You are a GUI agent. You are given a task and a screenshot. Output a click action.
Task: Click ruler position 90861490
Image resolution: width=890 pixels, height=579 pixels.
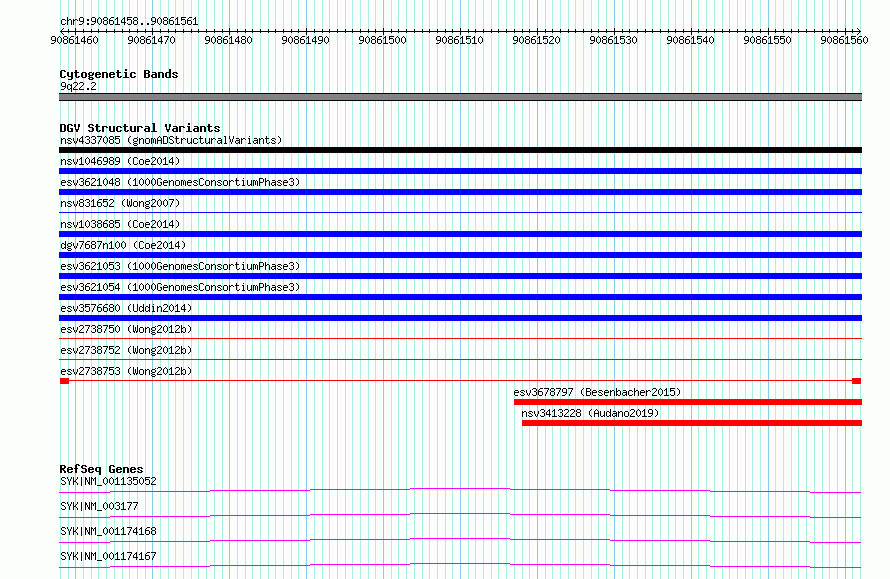(x=305, y=40)
